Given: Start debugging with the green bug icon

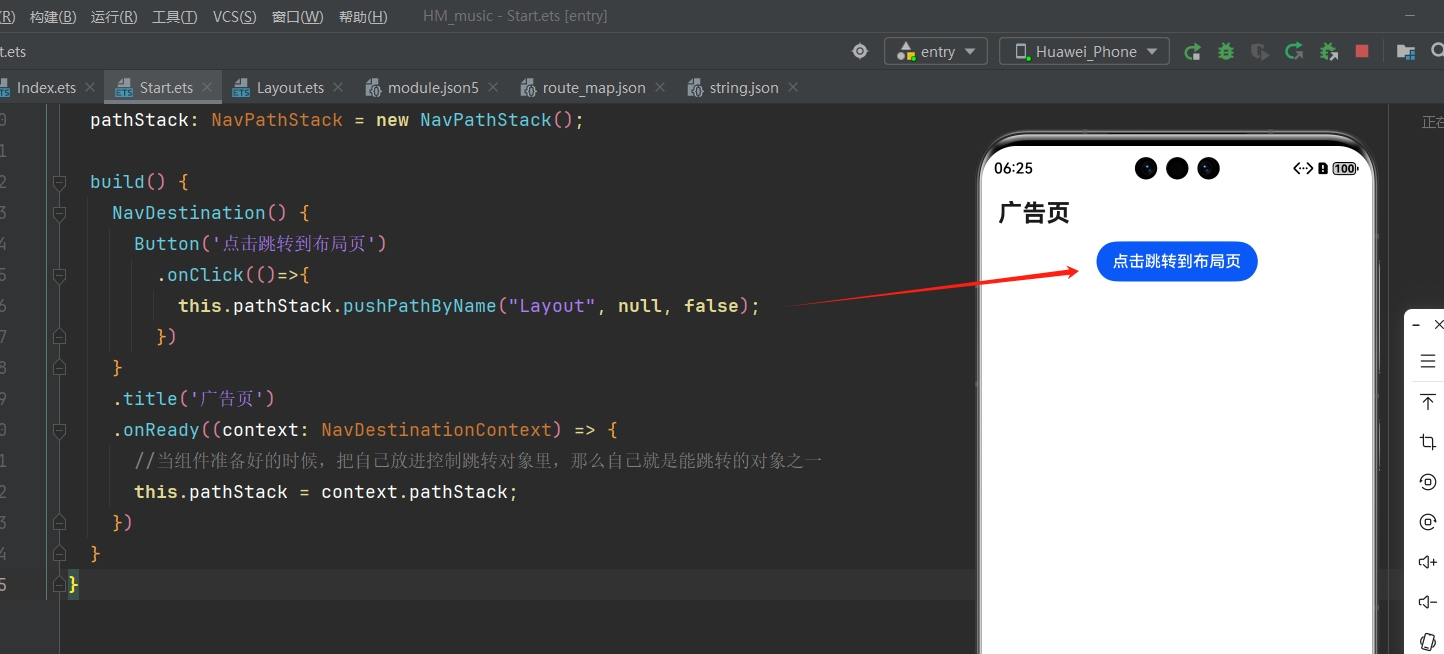Looking at the screenshot, I should click(x=1226, y=52).
